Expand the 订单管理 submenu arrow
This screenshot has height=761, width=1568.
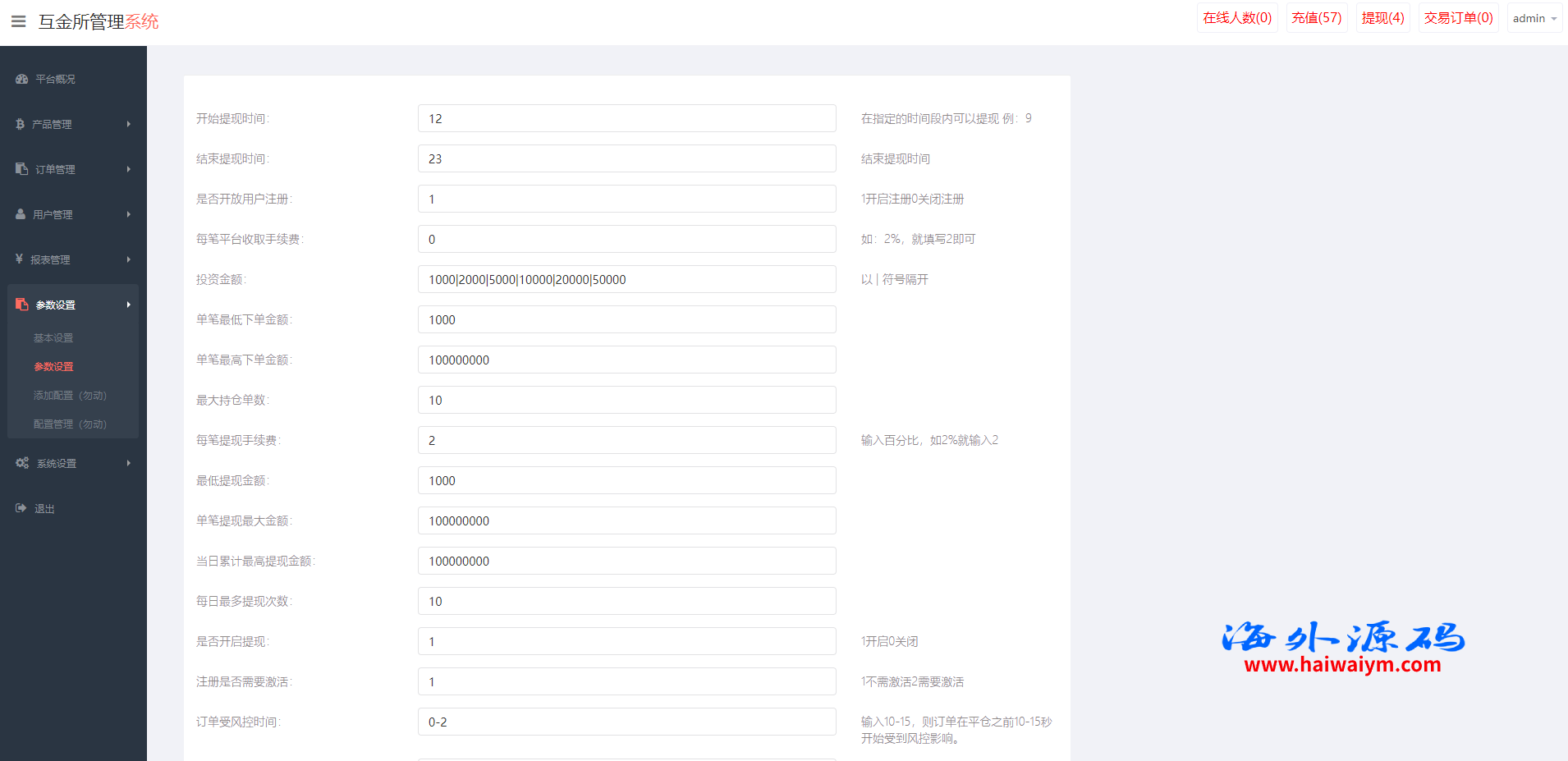coord(129,169)
